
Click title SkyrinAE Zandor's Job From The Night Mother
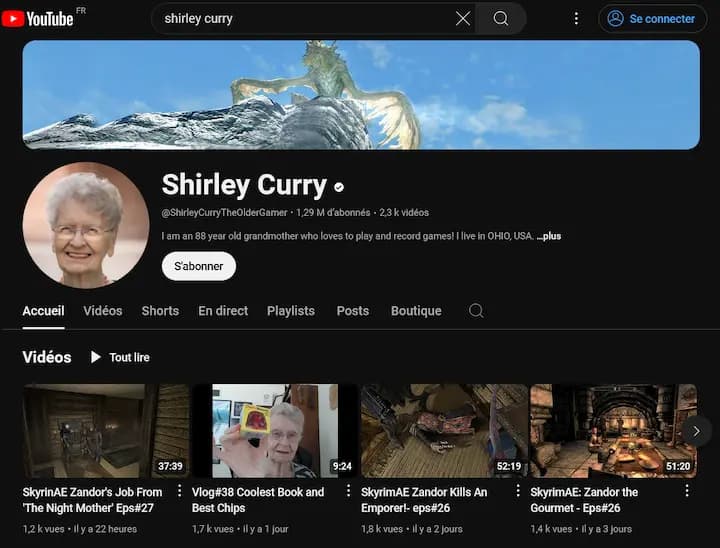pos(92,500)
